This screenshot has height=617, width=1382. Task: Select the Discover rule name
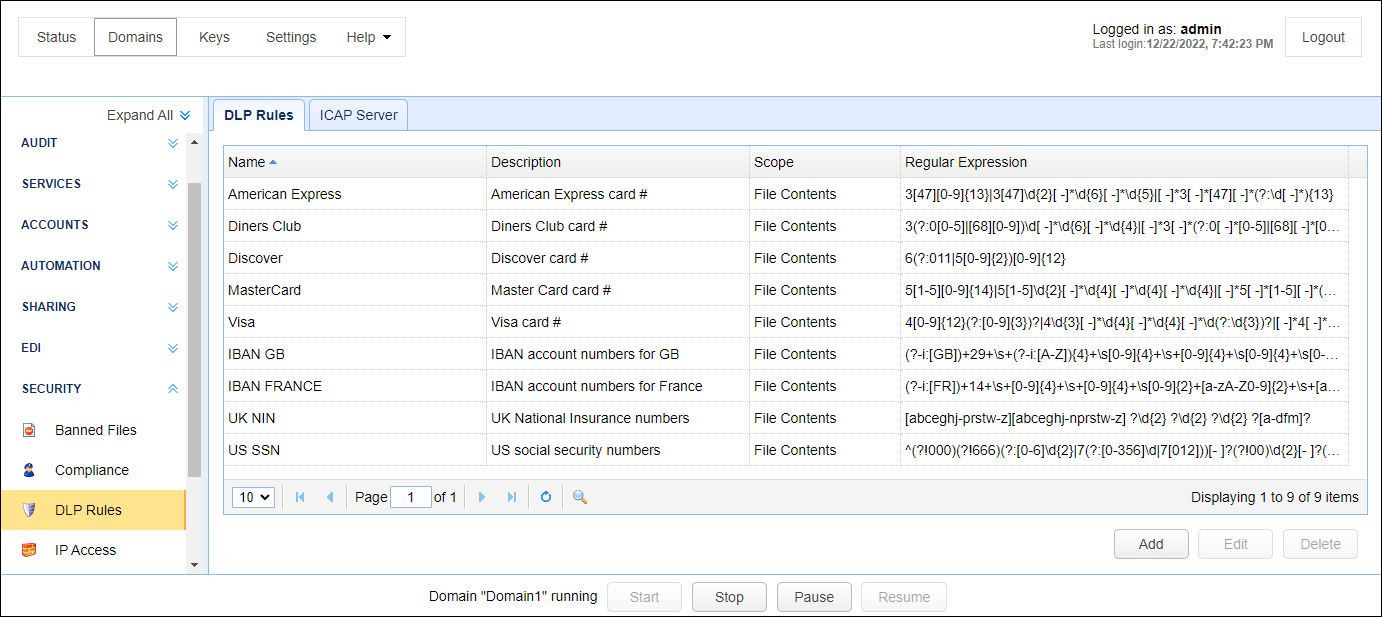coord(255,258)
